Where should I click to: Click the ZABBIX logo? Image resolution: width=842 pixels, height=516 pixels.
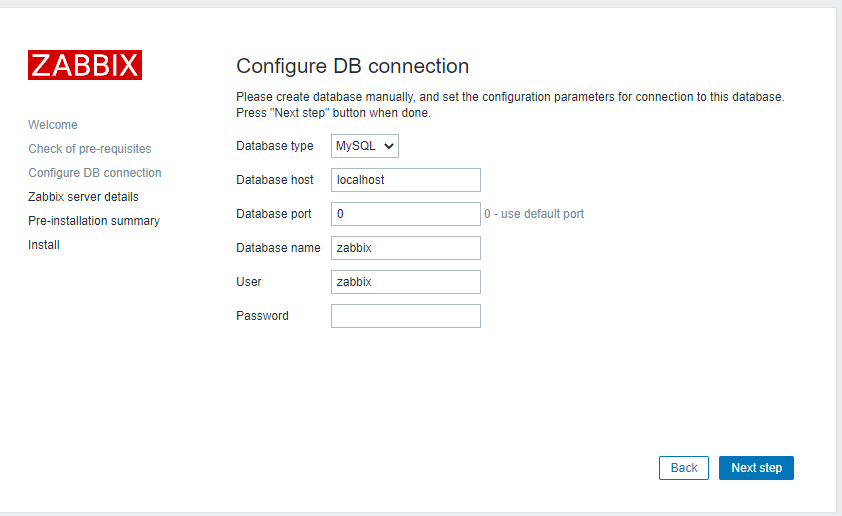click(85, 65)
